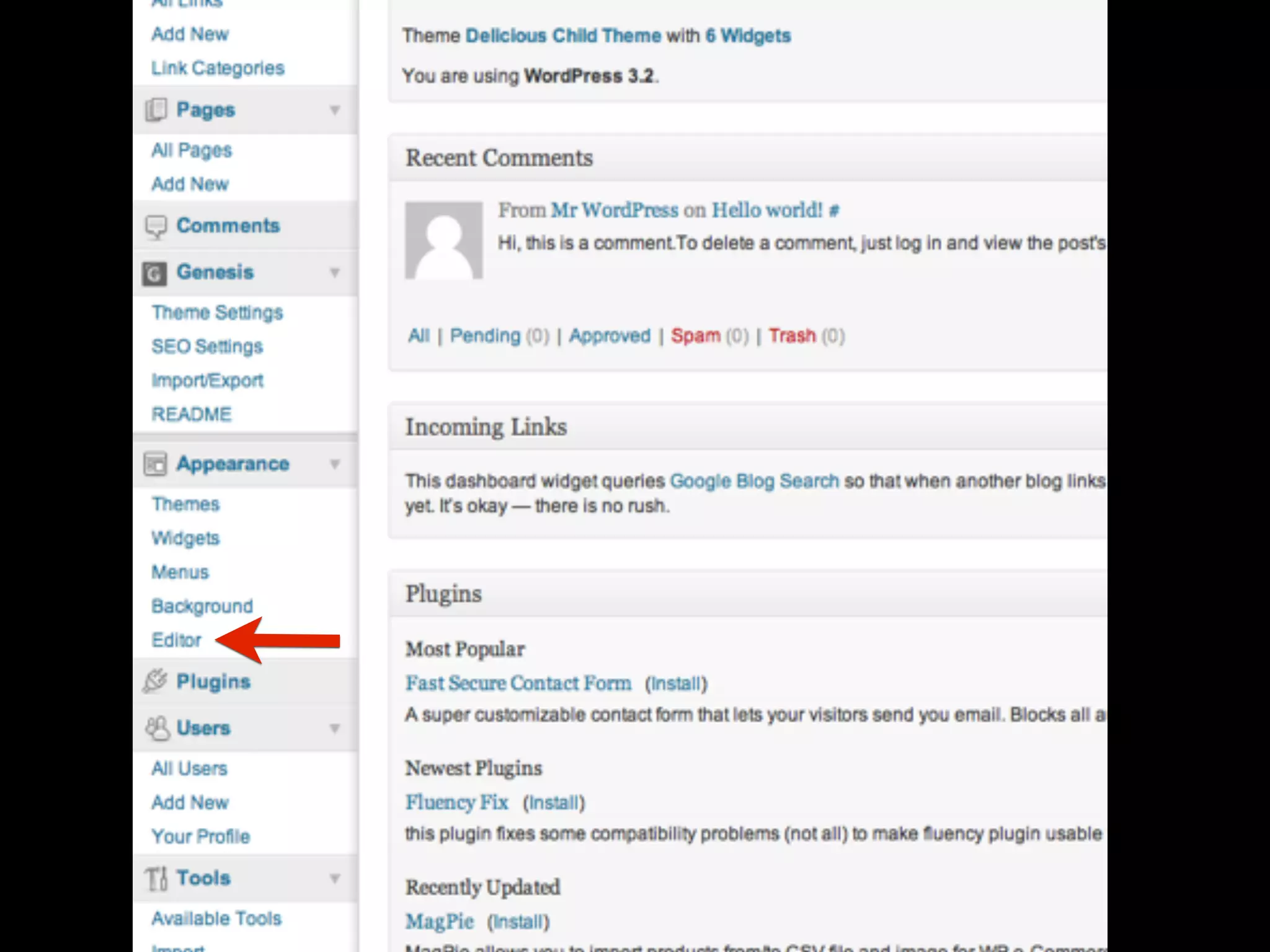Collapse the Genesis submenu arrow

coord(335,273)
